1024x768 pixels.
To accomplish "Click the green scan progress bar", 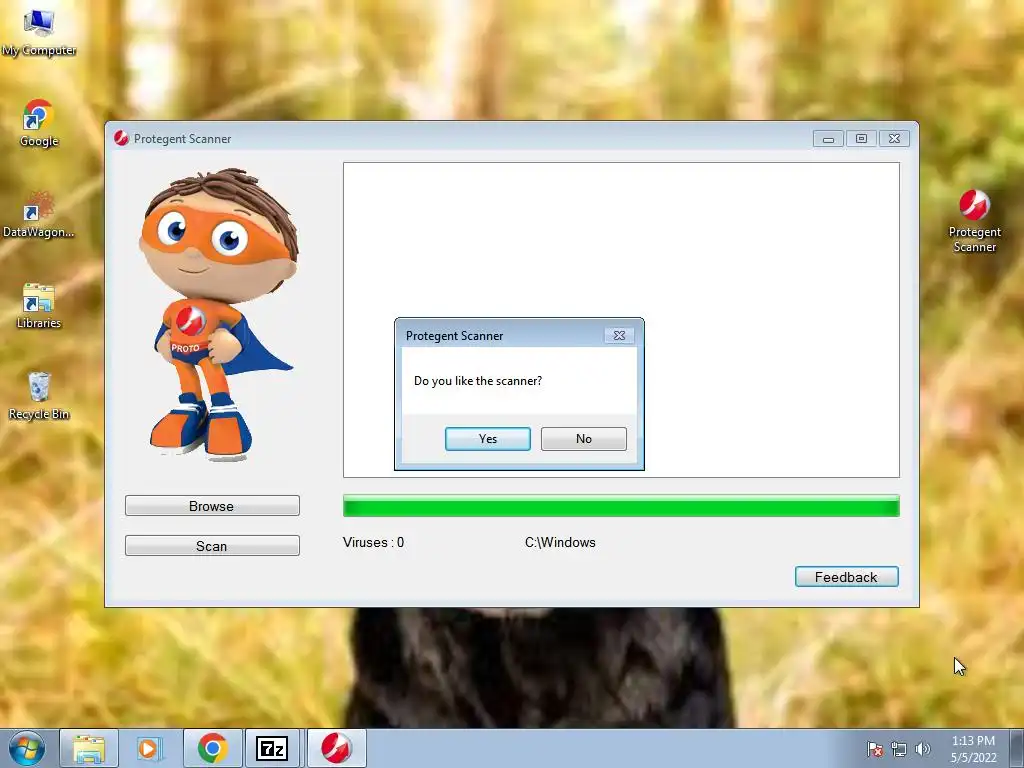I will pos(621,506).
